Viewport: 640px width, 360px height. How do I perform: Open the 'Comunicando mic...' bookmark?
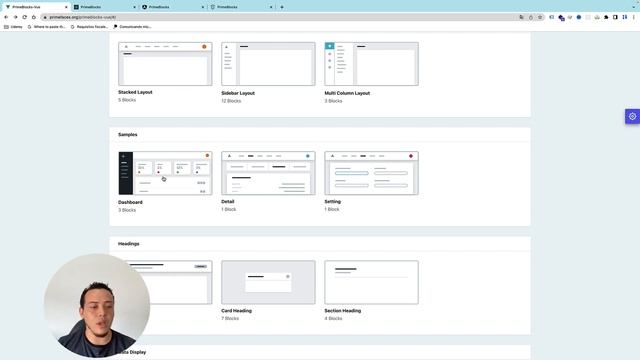click(132, 27)
